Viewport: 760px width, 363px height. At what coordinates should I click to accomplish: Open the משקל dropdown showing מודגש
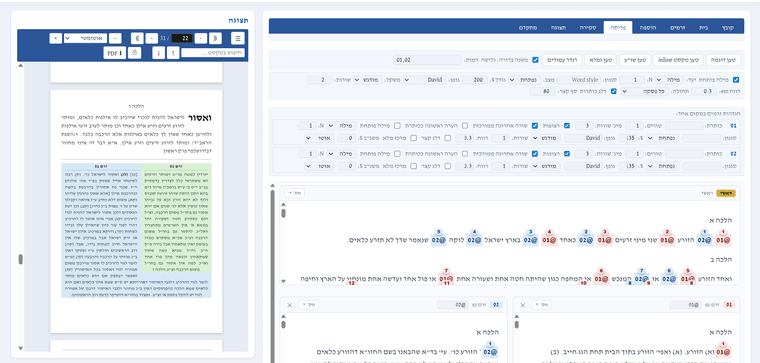(367, 79)
